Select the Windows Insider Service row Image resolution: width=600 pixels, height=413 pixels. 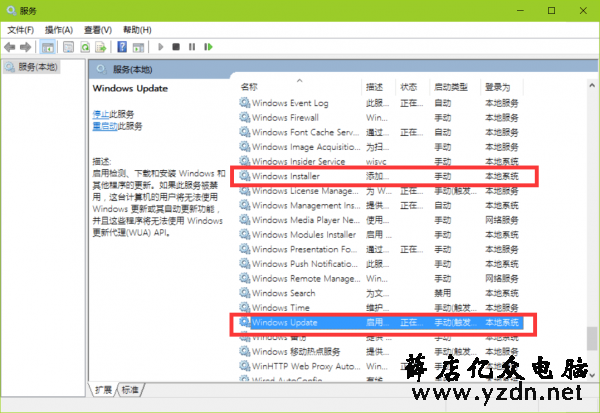click(379, 162)
